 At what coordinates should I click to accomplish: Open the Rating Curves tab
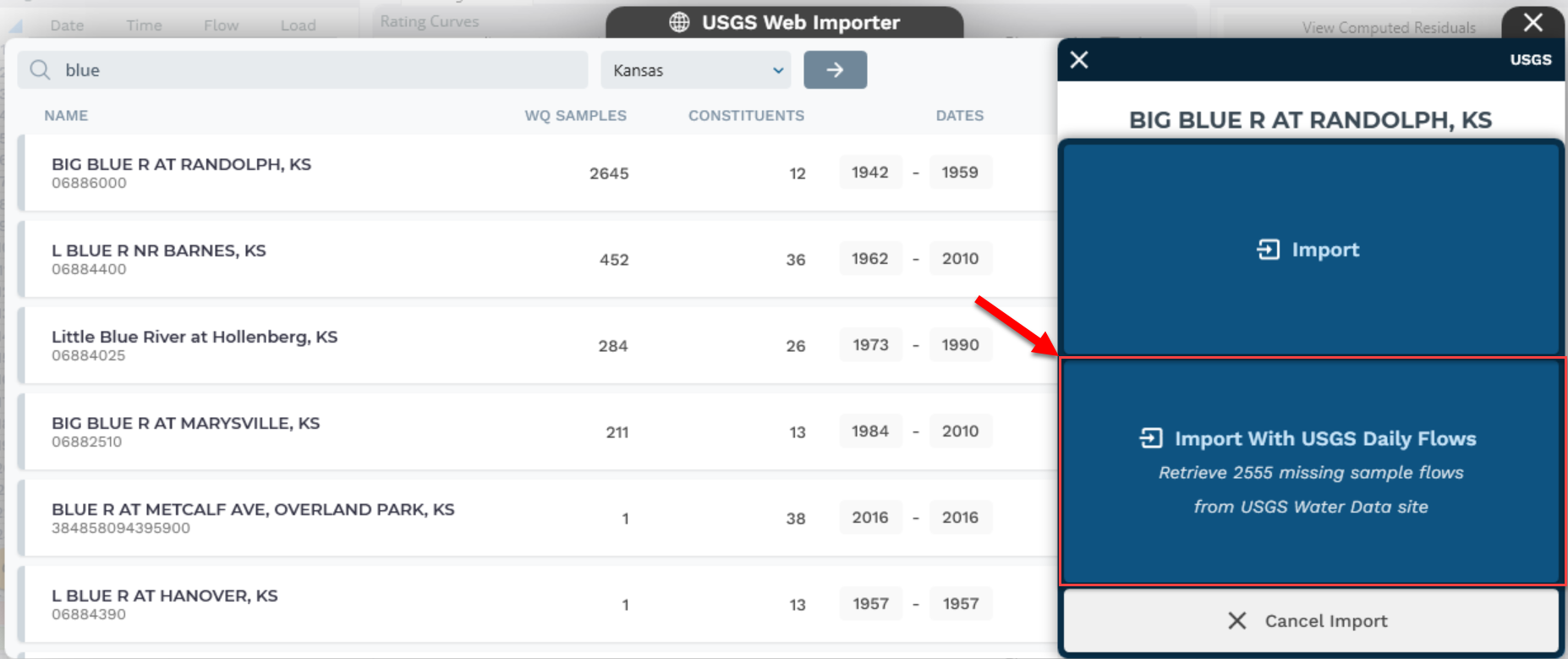coord(429,22)
